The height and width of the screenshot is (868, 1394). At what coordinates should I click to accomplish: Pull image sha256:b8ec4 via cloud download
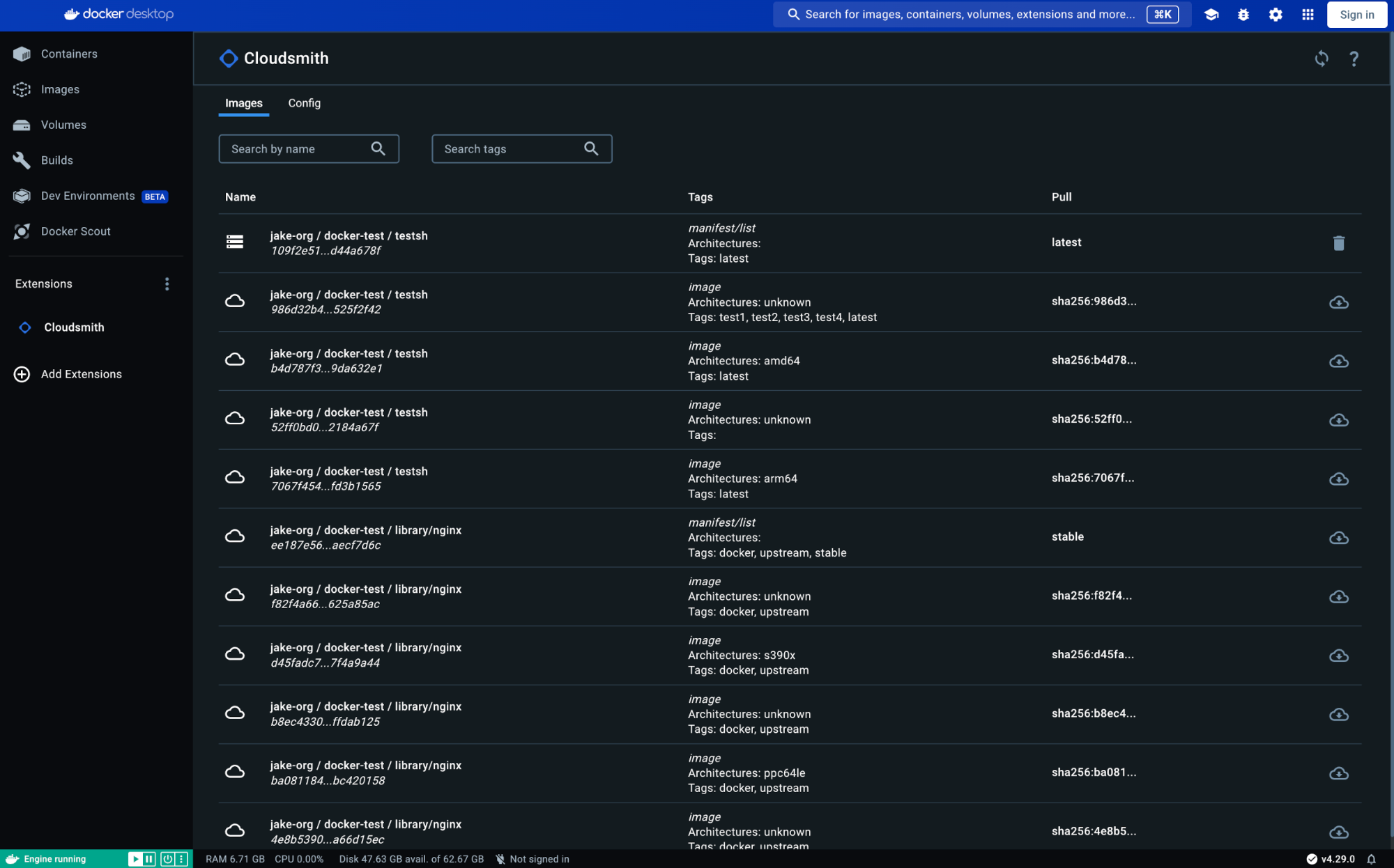tap(1339, 714)
